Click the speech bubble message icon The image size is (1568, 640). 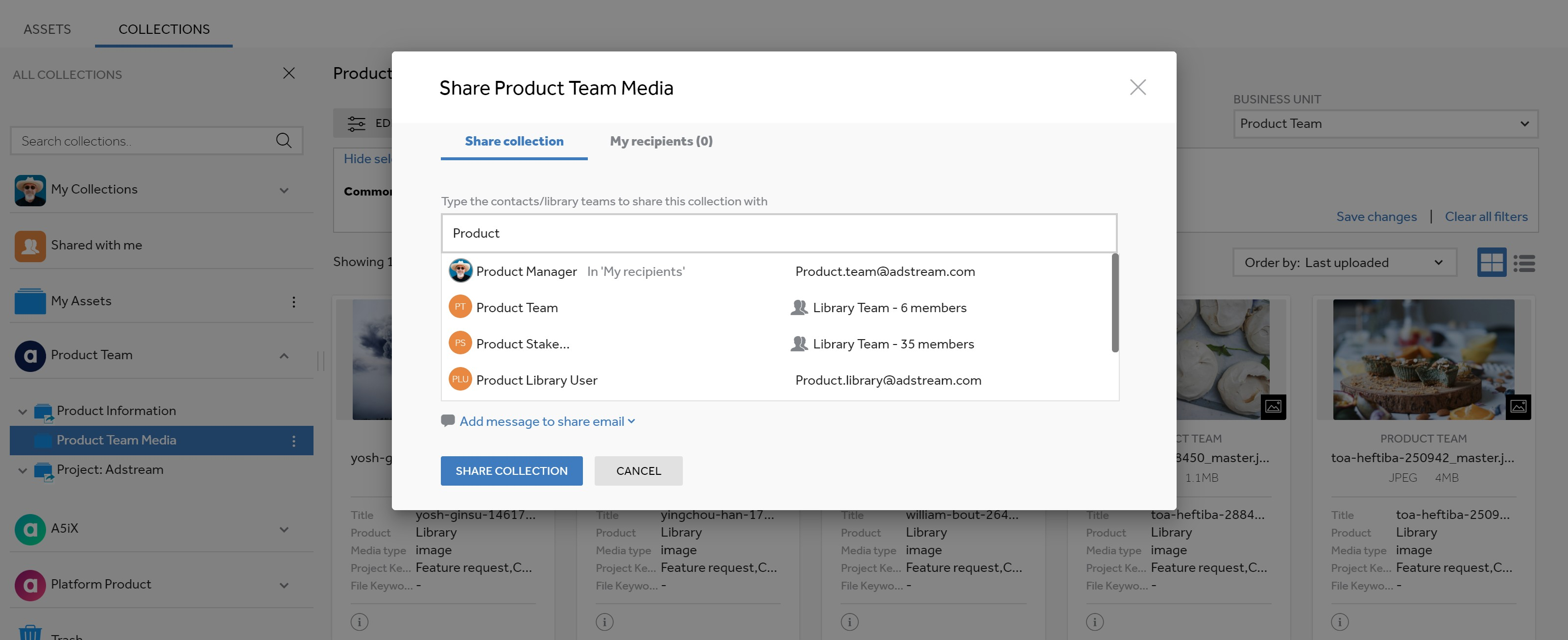tap(447, 420)
